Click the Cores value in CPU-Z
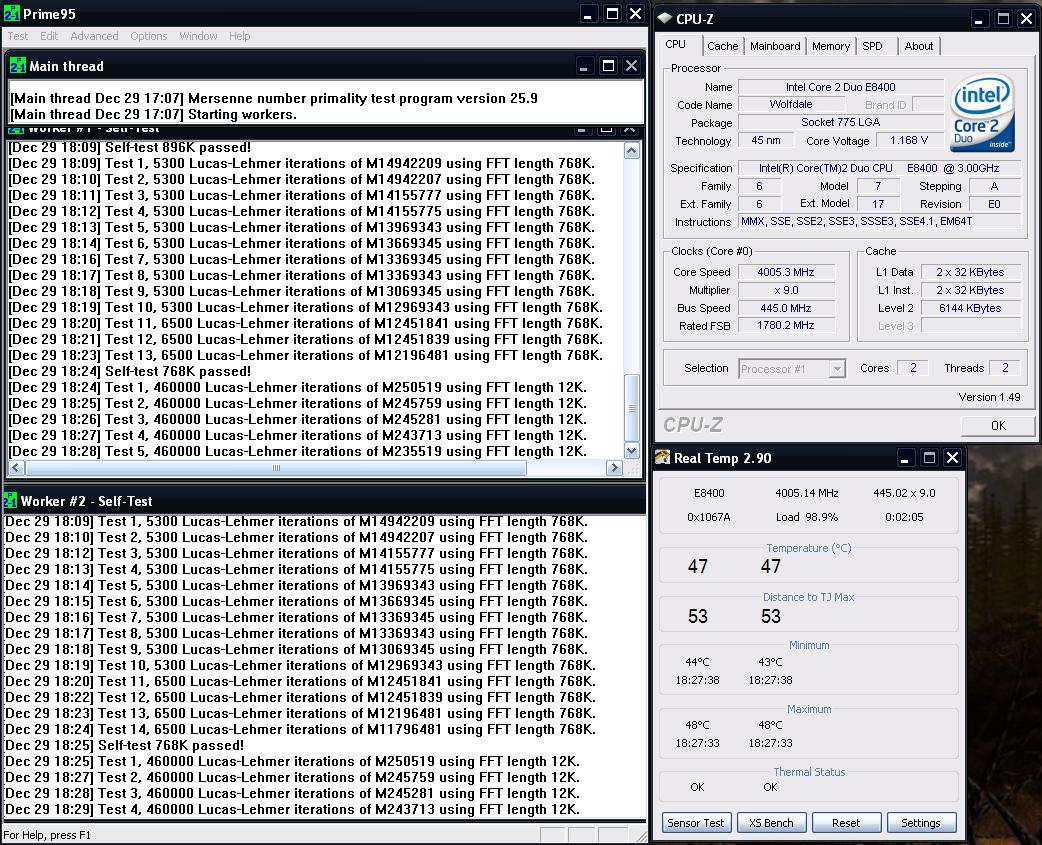Image resolution: width=1042 pixels, height=845 pixels. [x=913, y=368]
